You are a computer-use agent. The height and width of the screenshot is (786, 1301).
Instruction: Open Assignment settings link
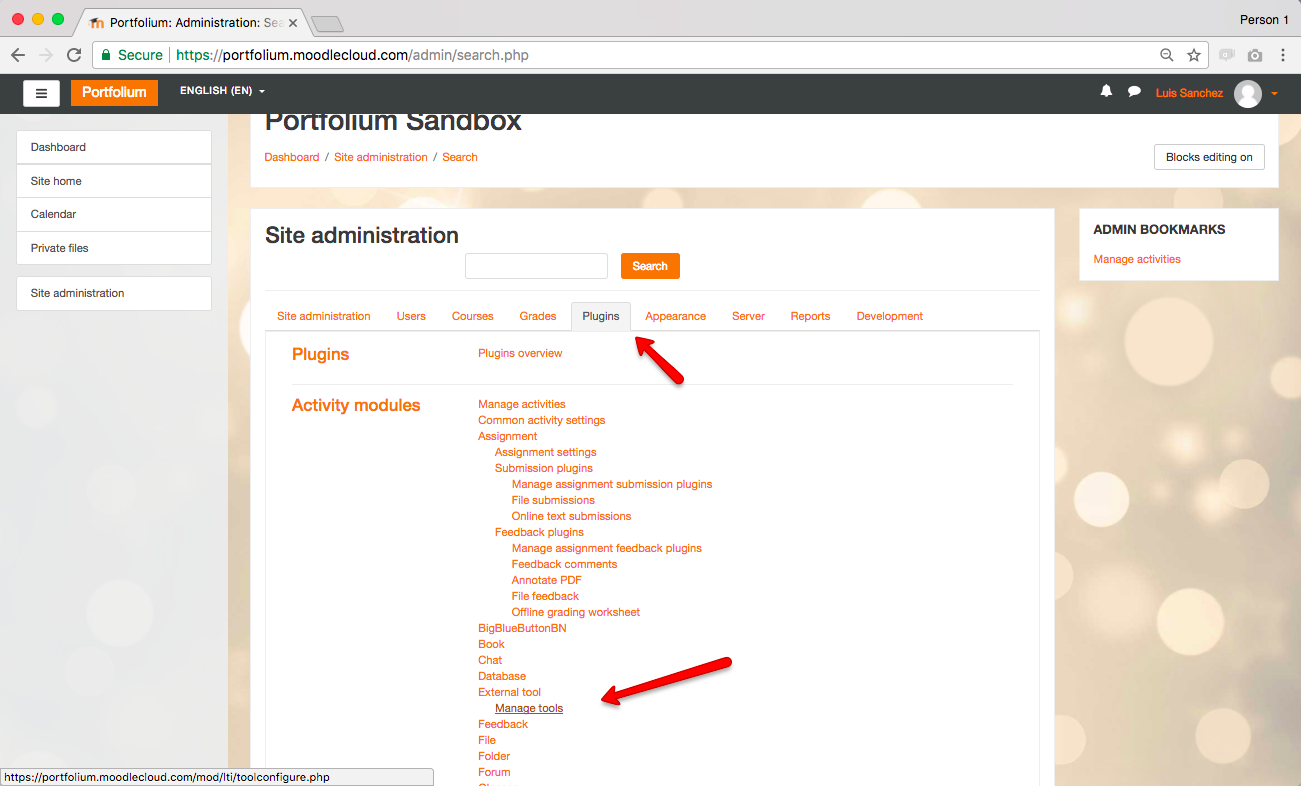click(545, 452)
